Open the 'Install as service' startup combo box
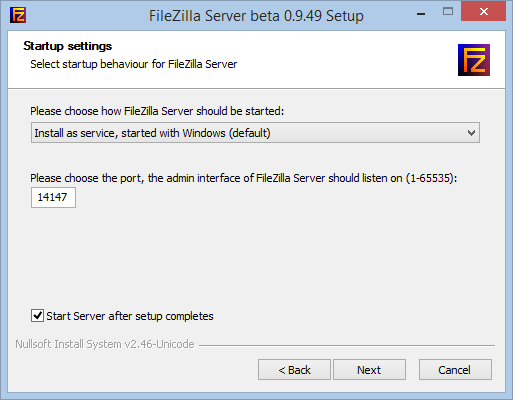The width and height of the screenshot is (513, 400). click(x=255, y=133)
